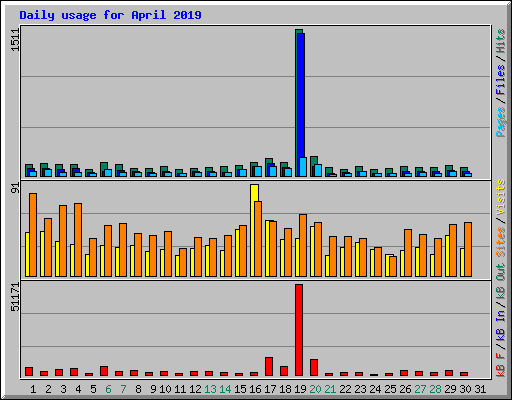This screenshot has height=400, width=512.
Task: Click the Sites legend label
Action: point(501,241)
